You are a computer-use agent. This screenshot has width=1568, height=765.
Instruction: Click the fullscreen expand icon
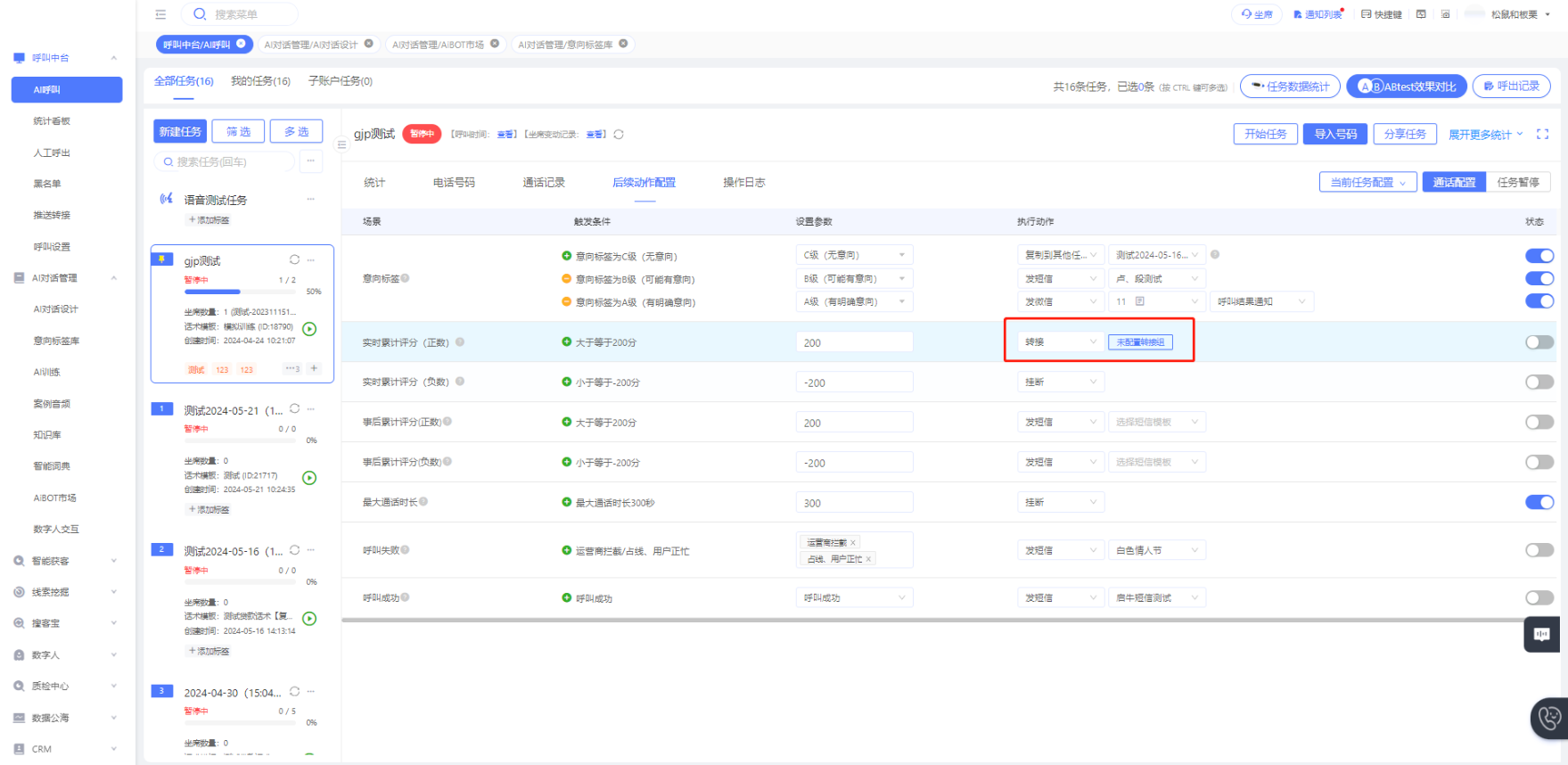click(1542, 135)
